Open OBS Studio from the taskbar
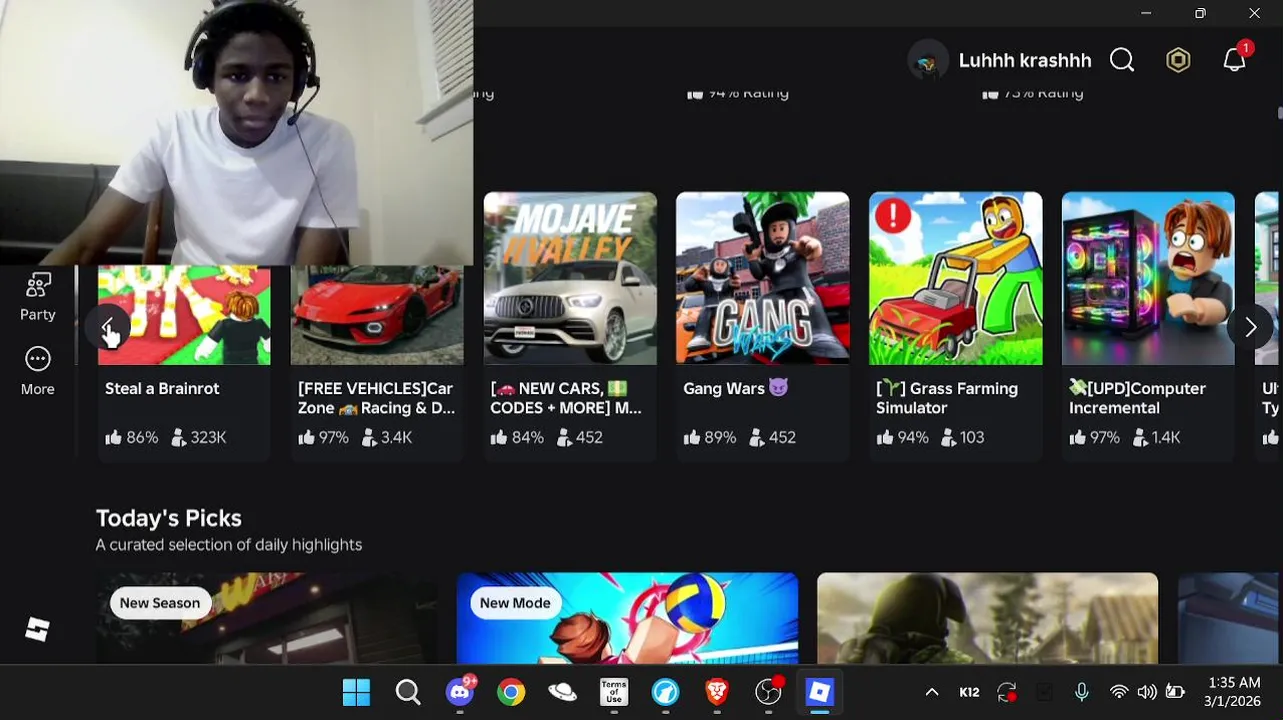 click(x=768, y=692)
